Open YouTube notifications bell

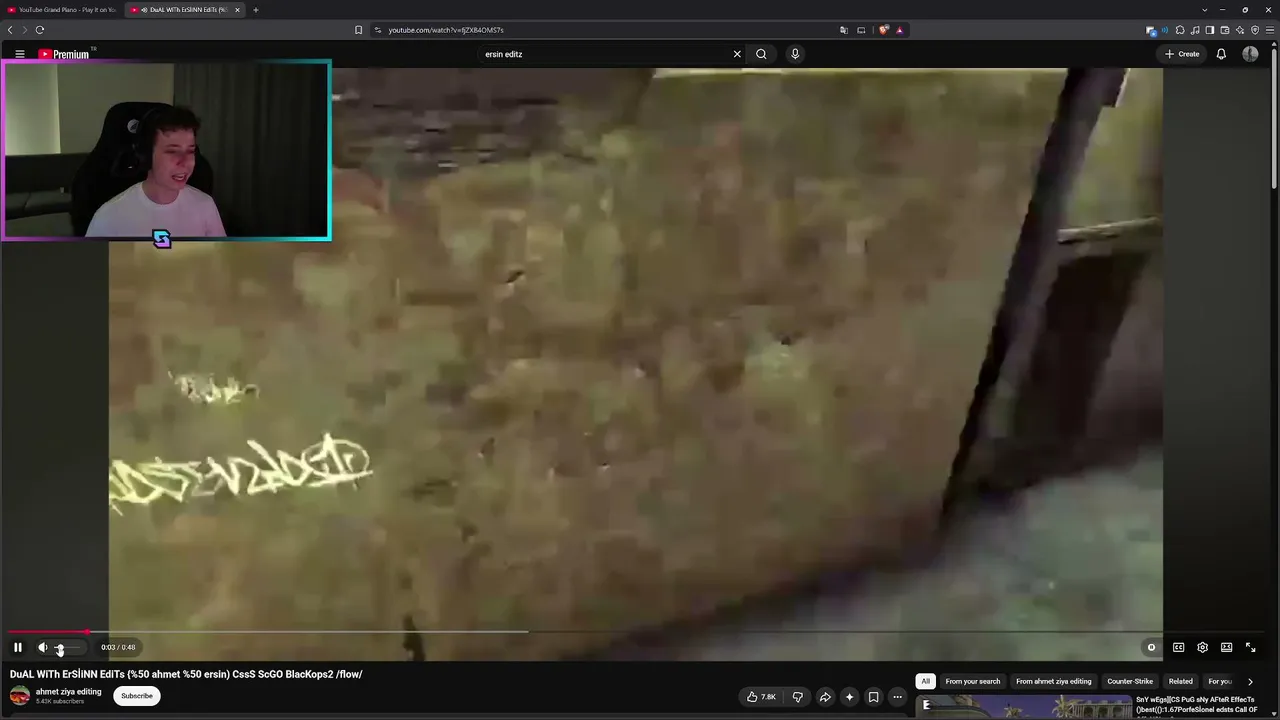point(1221,54)
